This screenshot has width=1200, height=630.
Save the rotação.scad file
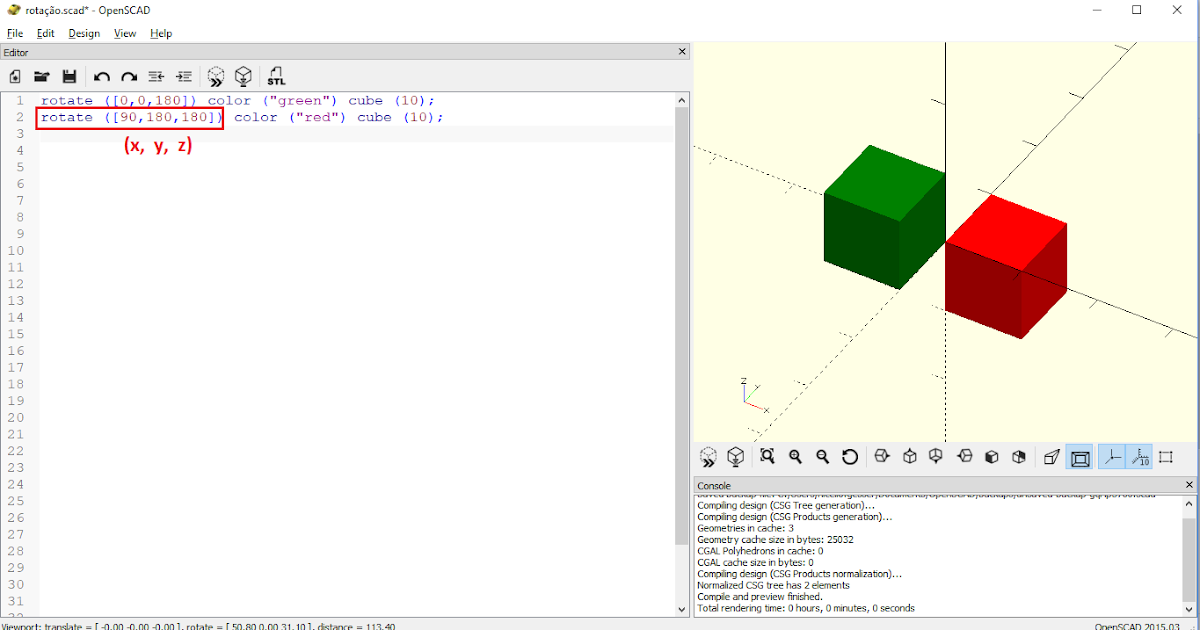(69, 76)
